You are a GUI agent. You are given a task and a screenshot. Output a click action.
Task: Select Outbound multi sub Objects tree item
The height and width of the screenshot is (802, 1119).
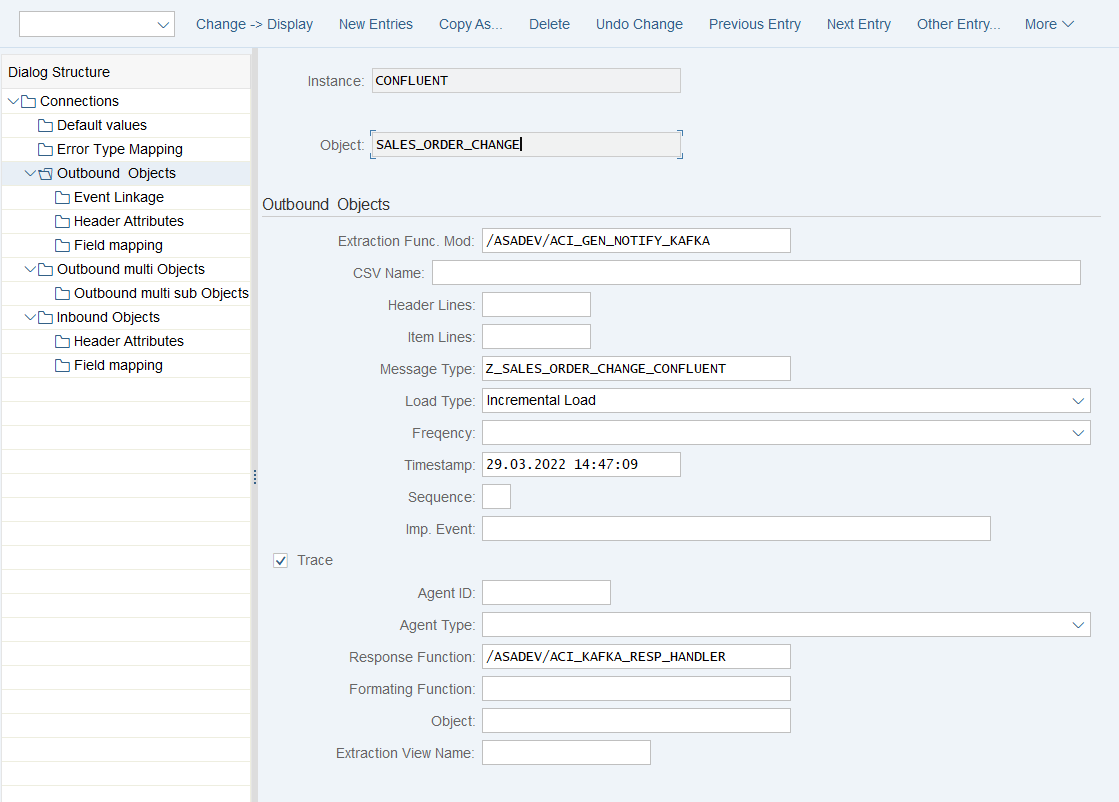[x=161, y=293]
